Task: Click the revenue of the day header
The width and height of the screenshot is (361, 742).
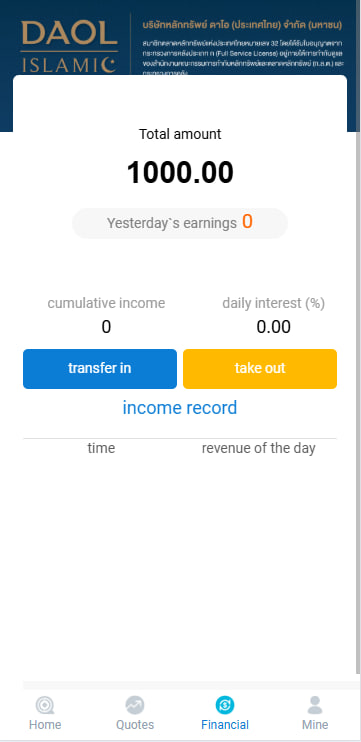Action: click(259, 448)
